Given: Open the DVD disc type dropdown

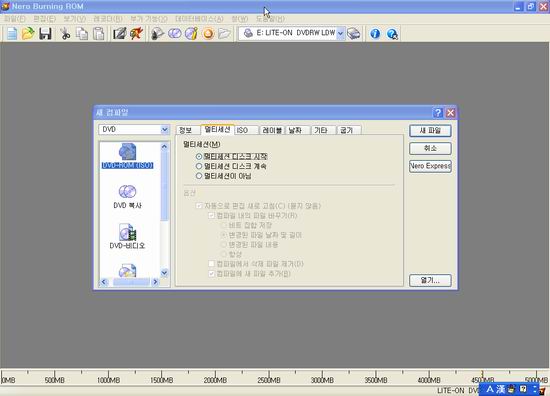Looking at the screenshot, I should click(165, 130).
